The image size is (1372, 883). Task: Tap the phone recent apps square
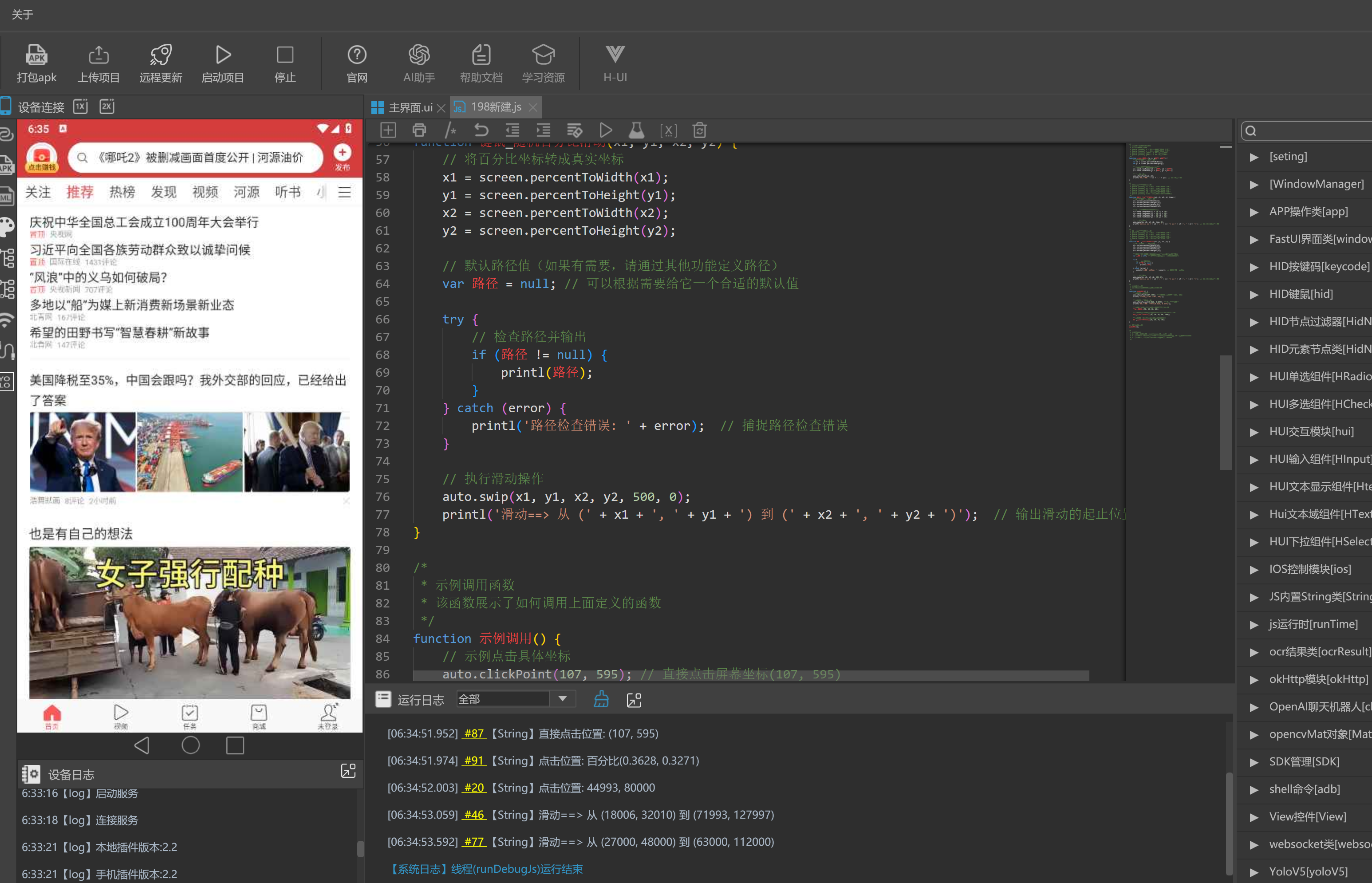click(x=235, y=745)
